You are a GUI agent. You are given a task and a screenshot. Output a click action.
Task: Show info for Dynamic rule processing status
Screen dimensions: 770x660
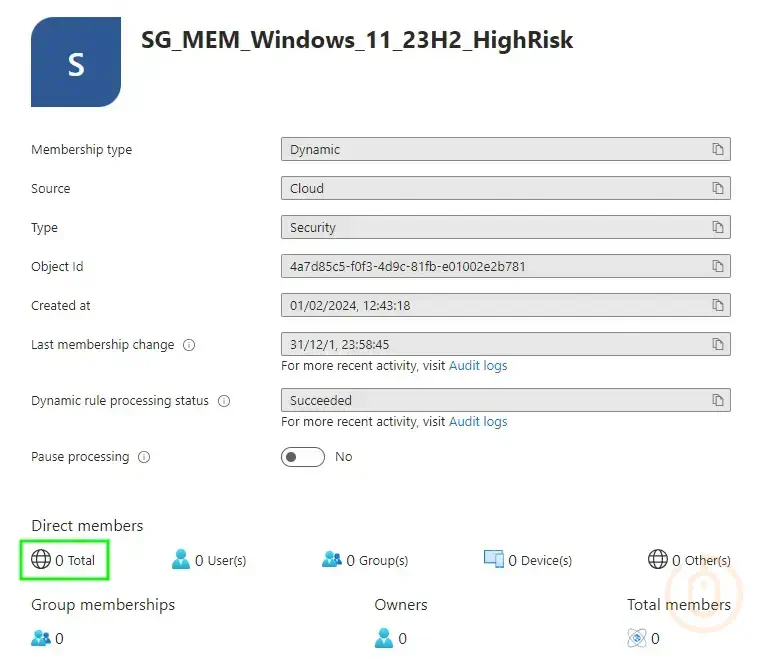coord(224,401)
